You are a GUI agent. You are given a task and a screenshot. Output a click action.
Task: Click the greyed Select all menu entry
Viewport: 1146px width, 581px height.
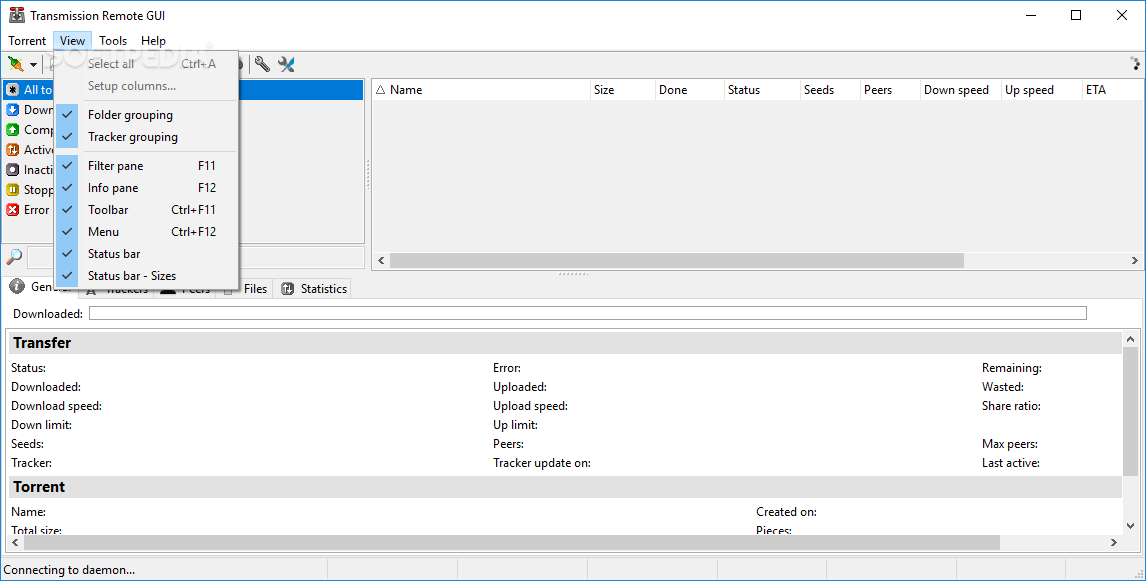coord(146,64)
